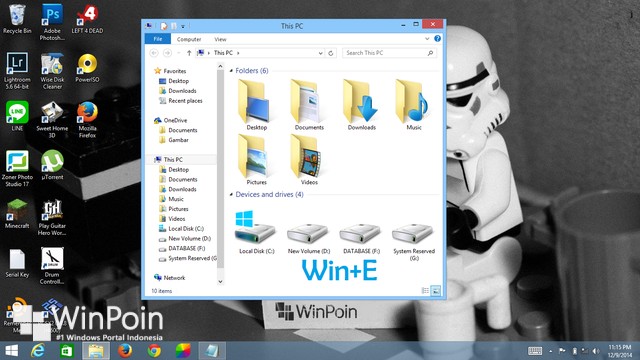Go up one level with Up arrow
640x360 pixels.
tap(189, 53)
